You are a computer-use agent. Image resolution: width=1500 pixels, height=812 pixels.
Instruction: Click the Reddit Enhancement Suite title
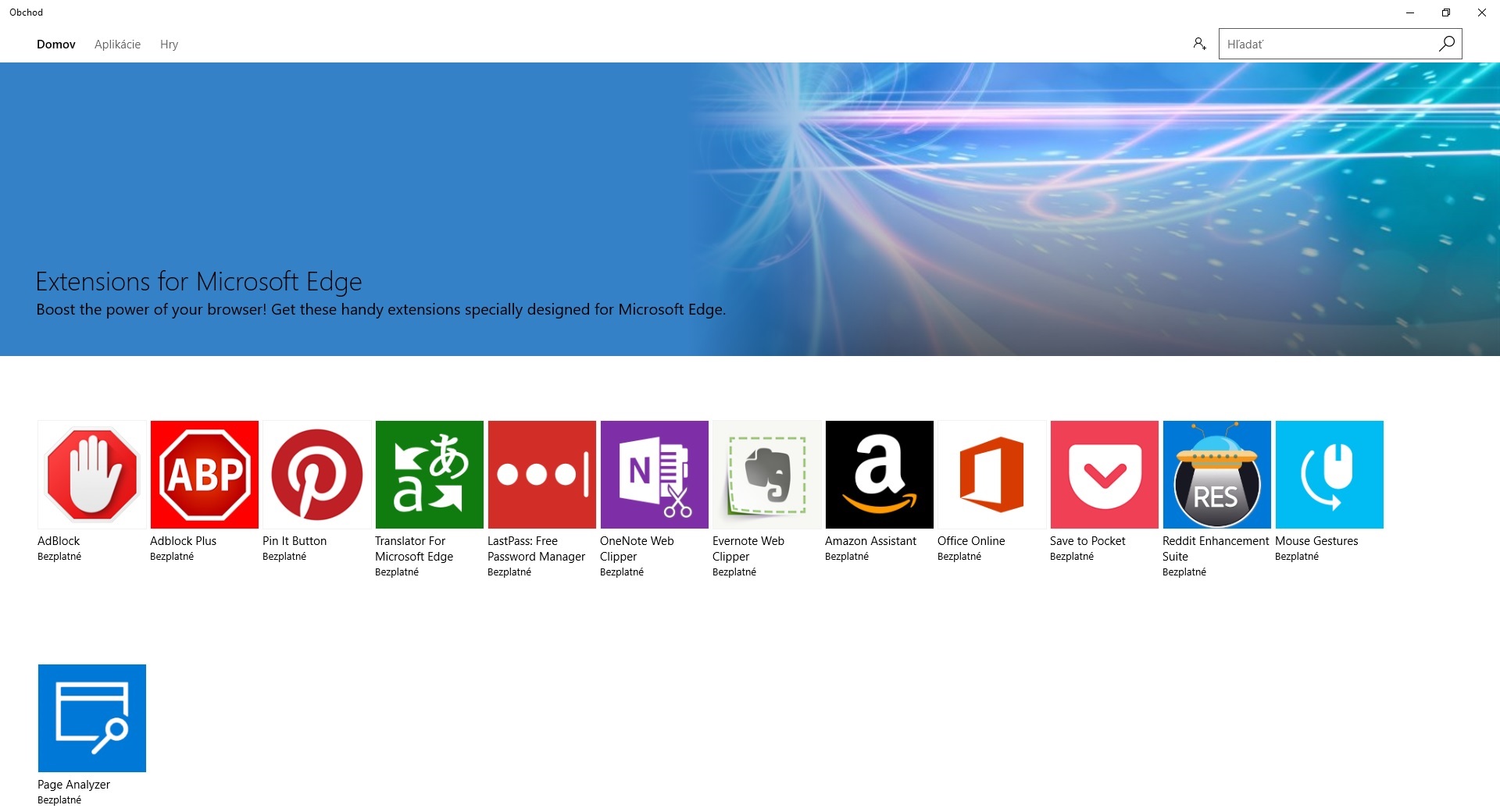pos(1216,549)
